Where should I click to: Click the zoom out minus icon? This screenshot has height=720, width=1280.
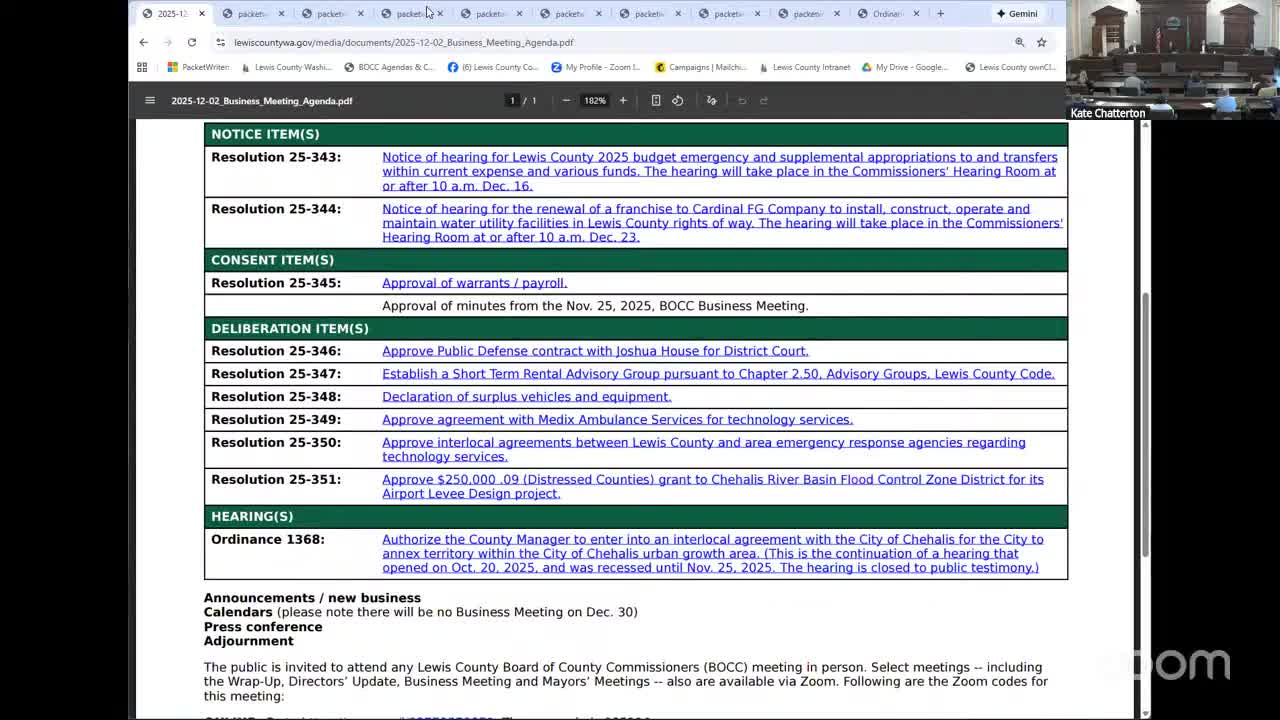[x=566, y=100]
